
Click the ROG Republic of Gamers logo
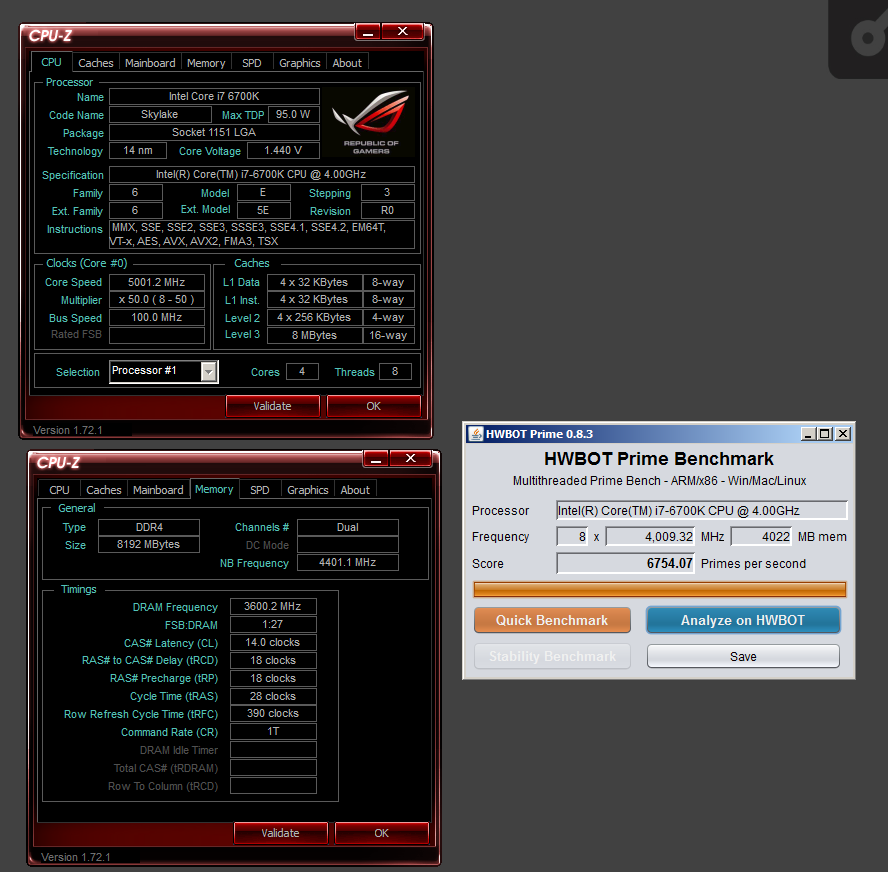click(x=371, y=122)
